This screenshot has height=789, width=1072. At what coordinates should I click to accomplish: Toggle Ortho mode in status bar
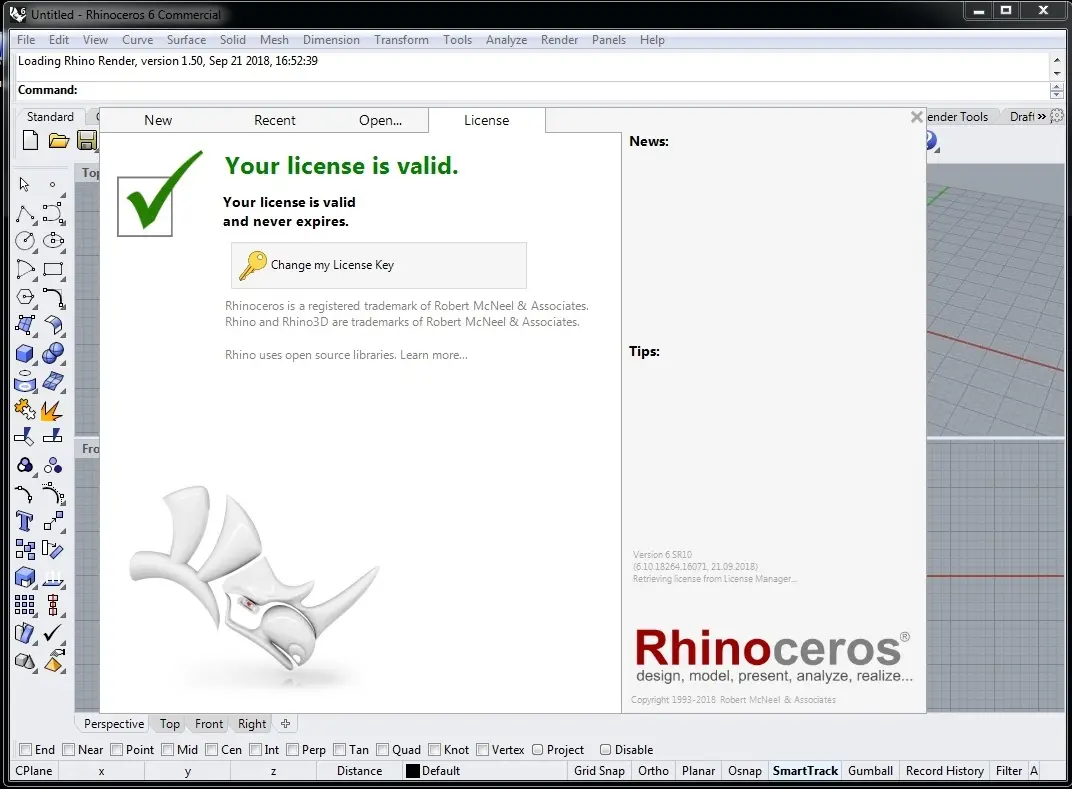(654, 771)
